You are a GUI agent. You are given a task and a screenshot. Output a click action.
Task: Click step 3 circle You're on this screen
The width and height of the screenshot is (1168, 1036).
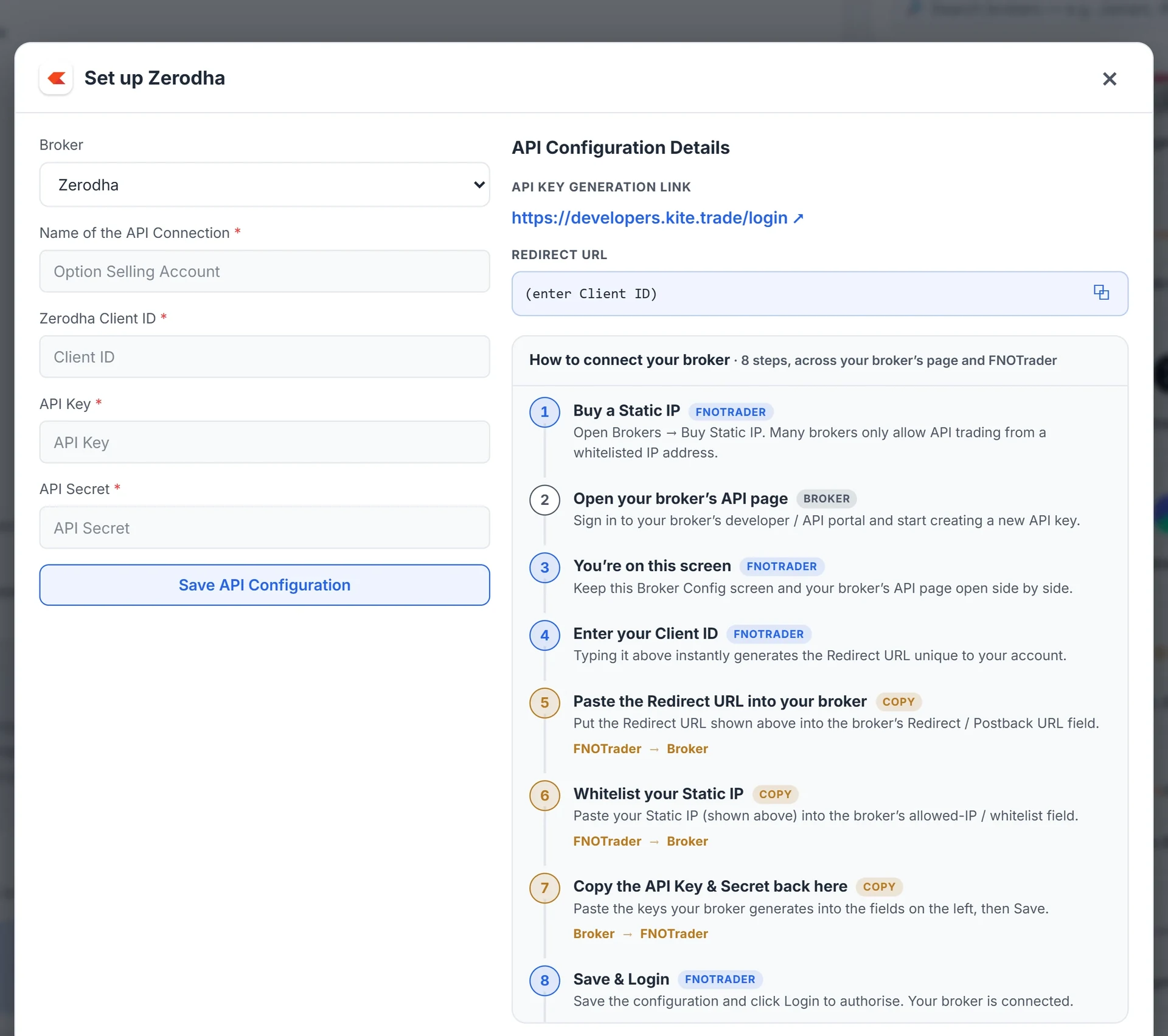(544, 568)
